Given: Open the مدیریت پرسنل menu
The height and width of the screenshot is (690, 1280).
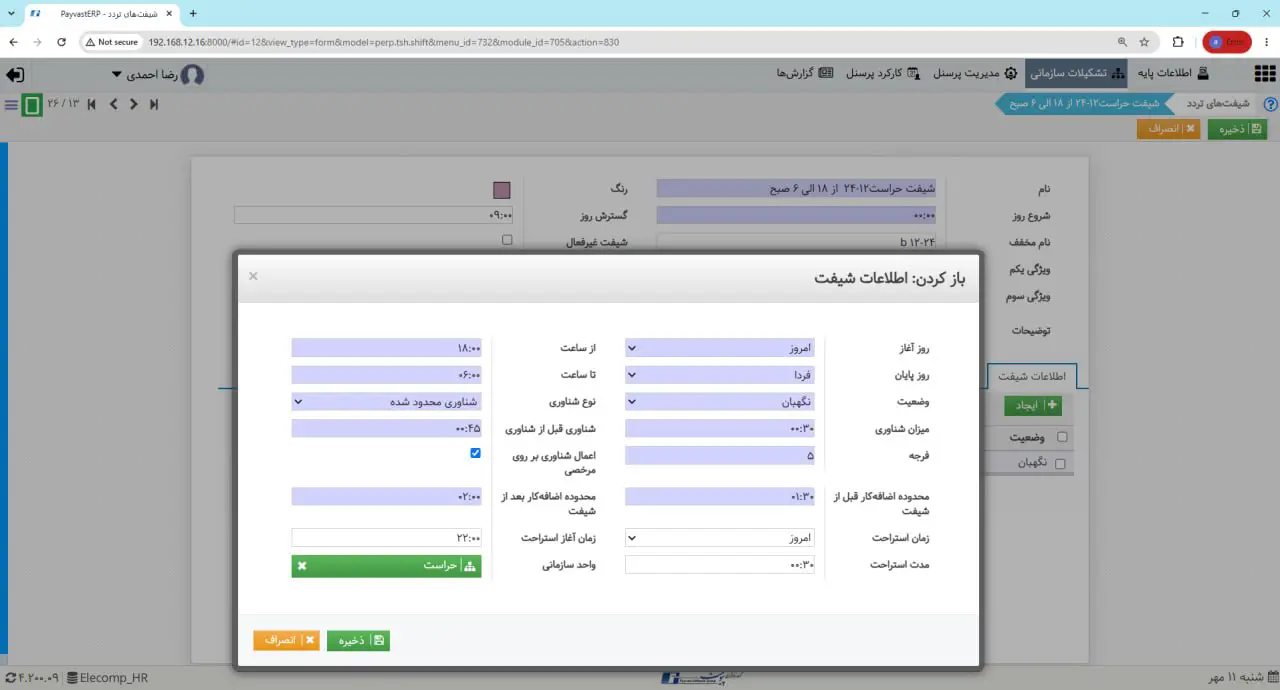Looking at the screenshot, I should [975, 74].
